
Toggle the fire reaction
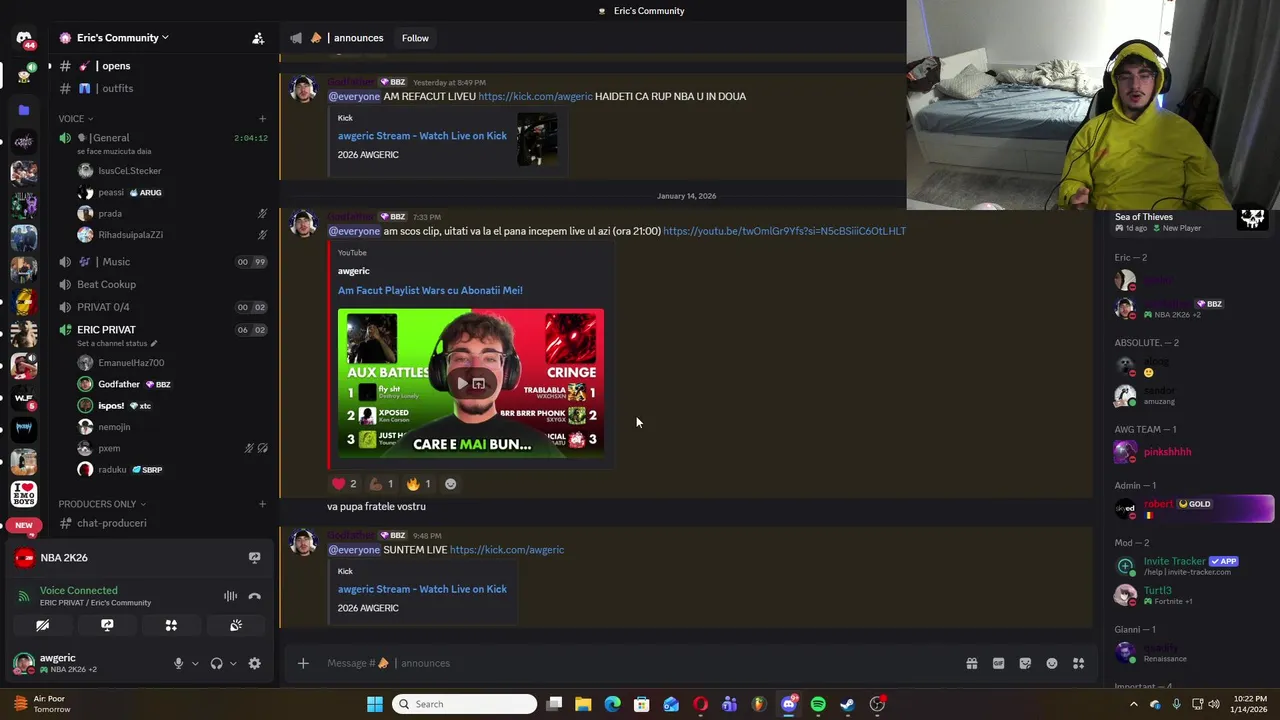(419, 484)
